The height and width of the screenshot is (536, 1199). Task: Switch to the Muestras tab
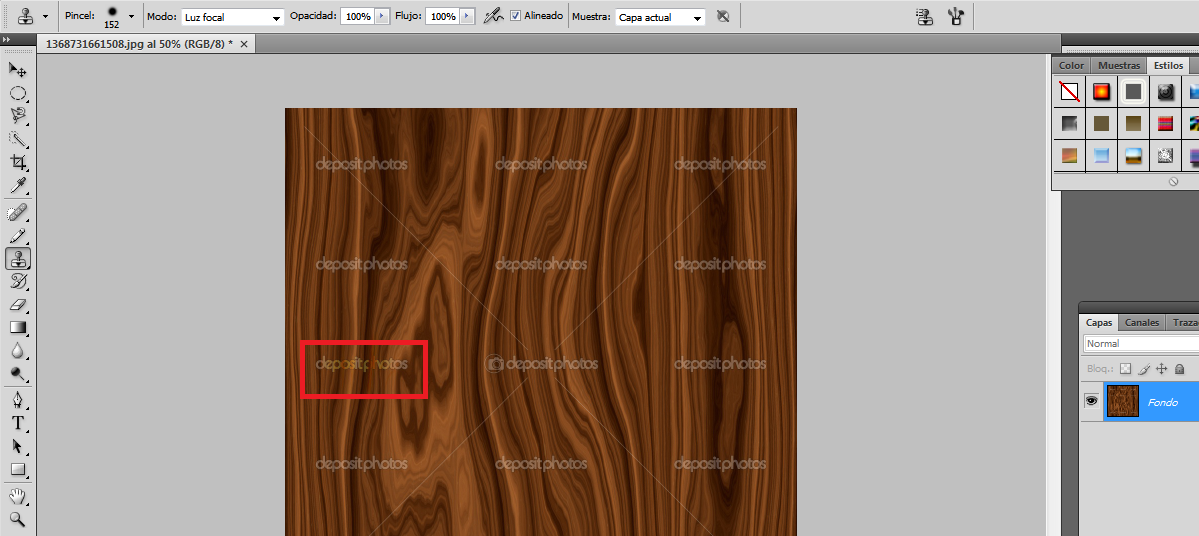click(x=1119, y=66)
